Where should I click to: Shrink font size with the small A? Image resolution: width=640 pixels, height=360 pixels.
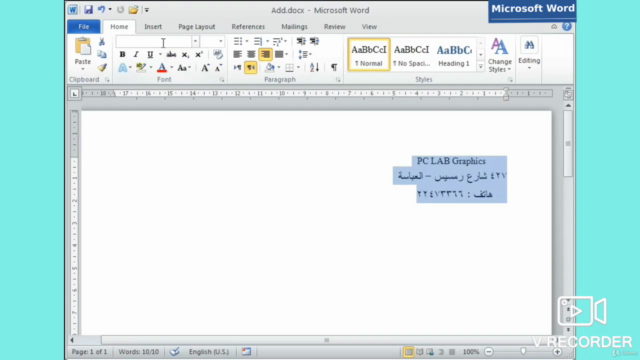click(218, 68)
